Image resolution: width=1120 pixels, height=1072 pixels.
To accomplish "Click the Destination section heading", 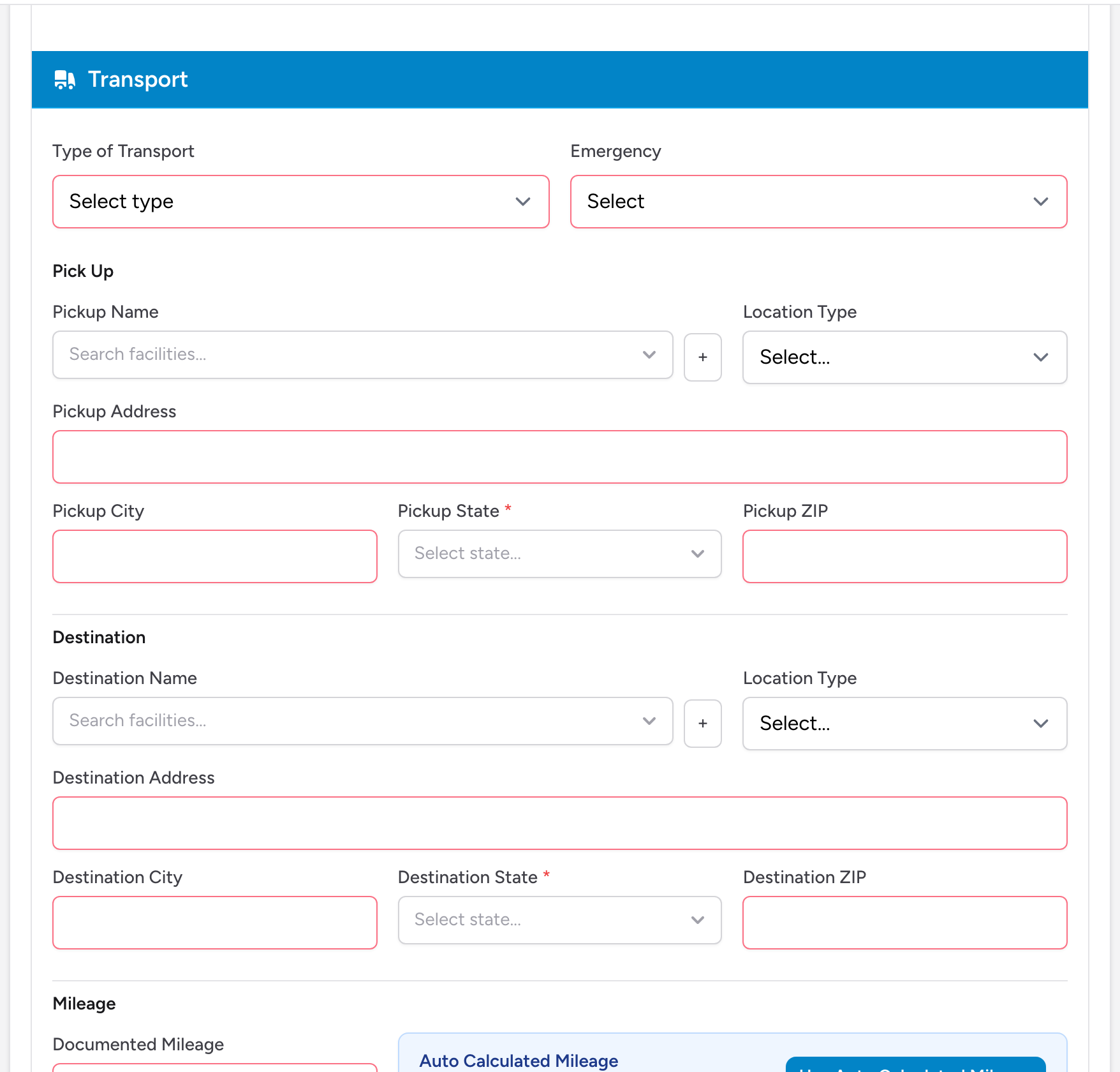I will [x=99, y=637].
